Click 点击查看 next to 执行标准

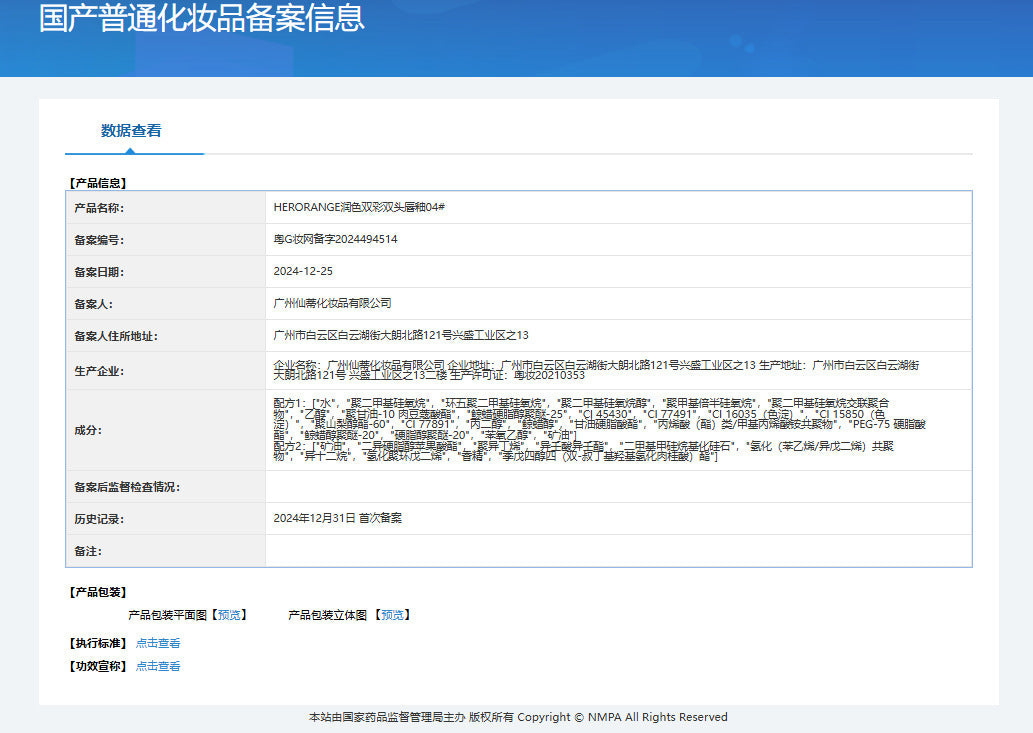pyautogui.click(x=158, y=643)
